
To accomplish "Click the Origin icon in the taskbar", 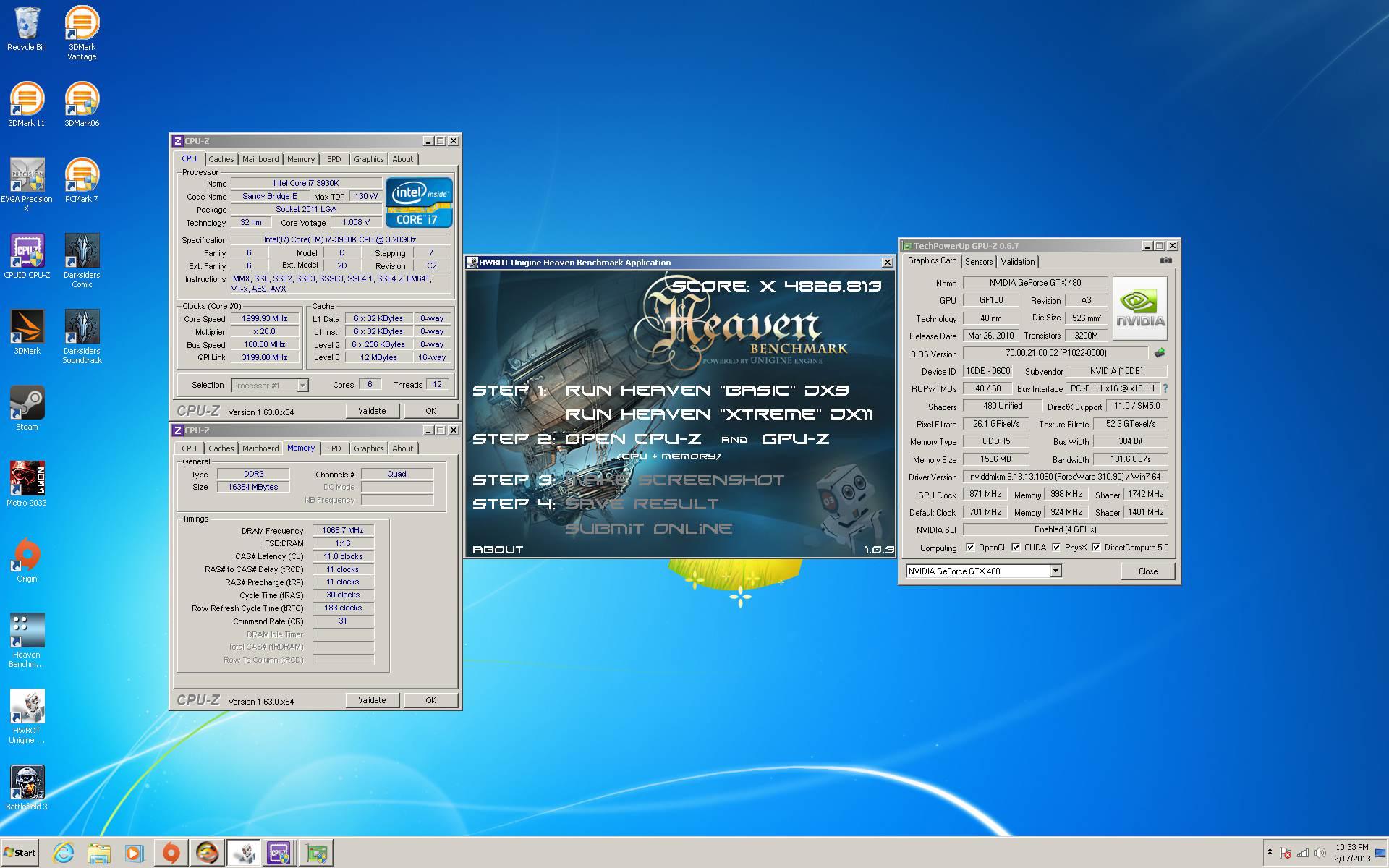I will point(171,853).
